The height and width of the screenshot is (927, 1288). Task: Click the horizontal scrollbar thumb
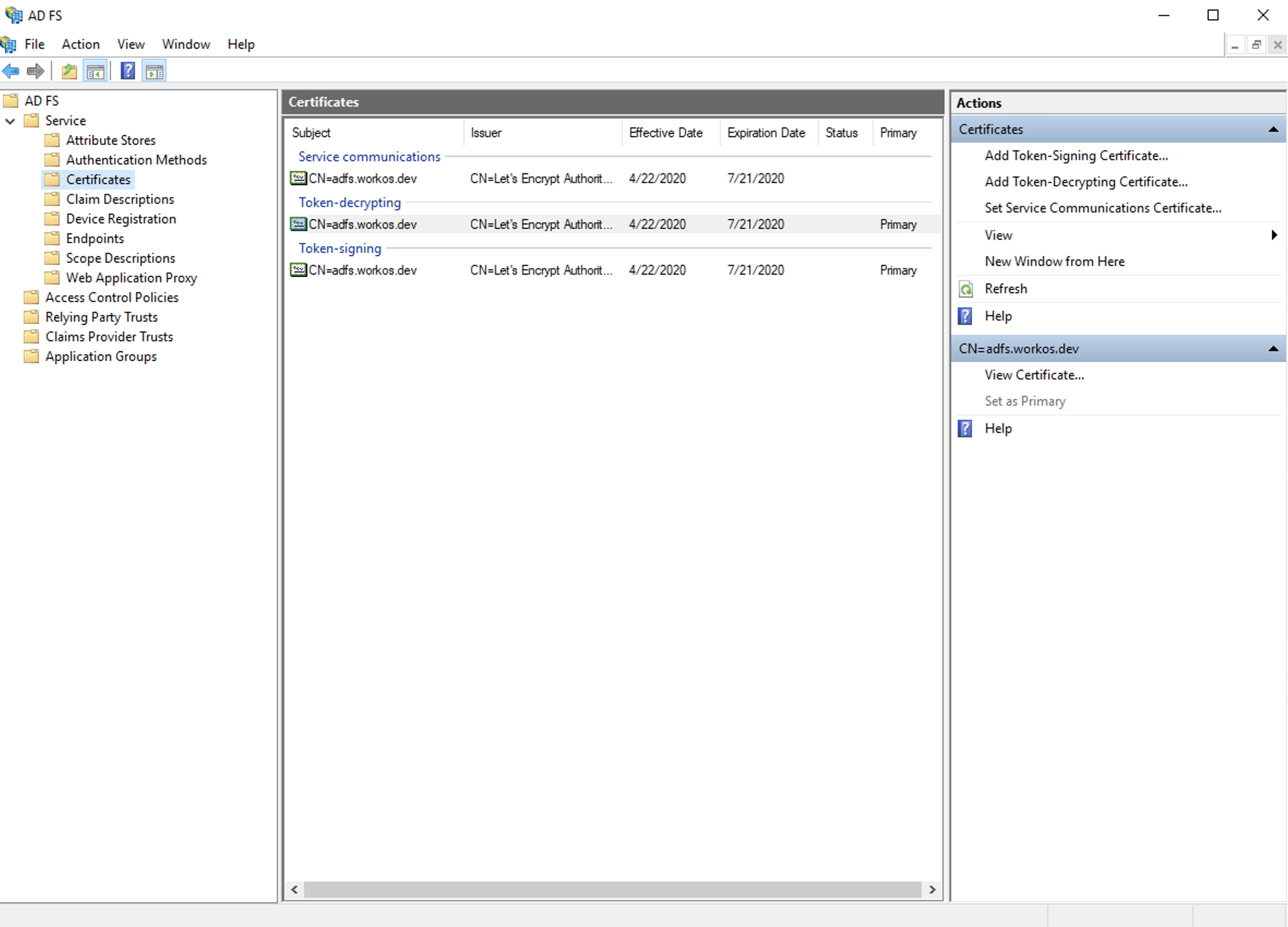click(x=613, y=890)
